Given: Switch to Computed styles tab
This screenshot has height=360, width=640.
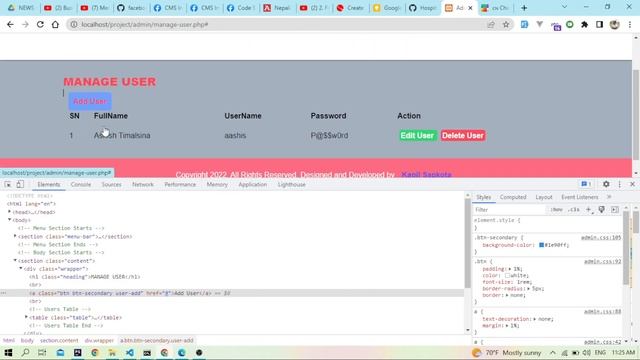Looking at the screenshot, I should pos(513,197).
